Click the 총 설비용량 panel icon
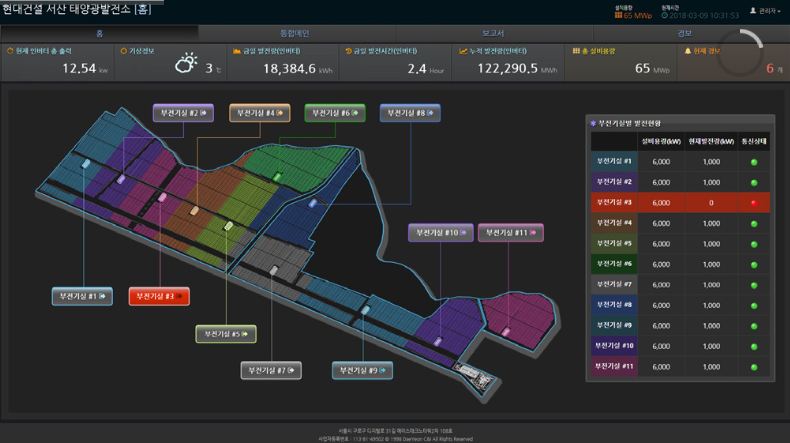The width and height of the screenshot is (790, 443). coord(576,51)
